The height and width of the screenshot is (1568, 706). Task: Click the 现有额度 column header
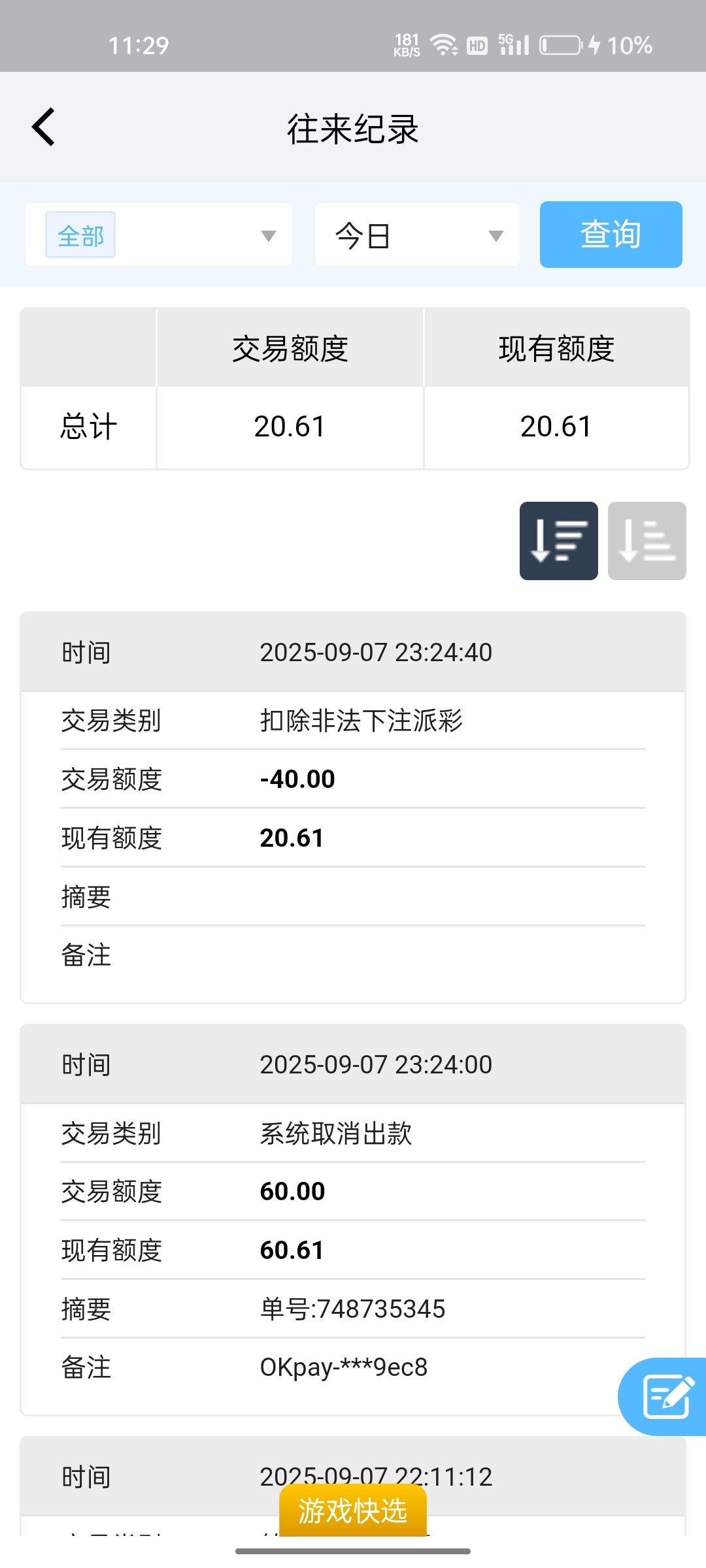[556, 348]
